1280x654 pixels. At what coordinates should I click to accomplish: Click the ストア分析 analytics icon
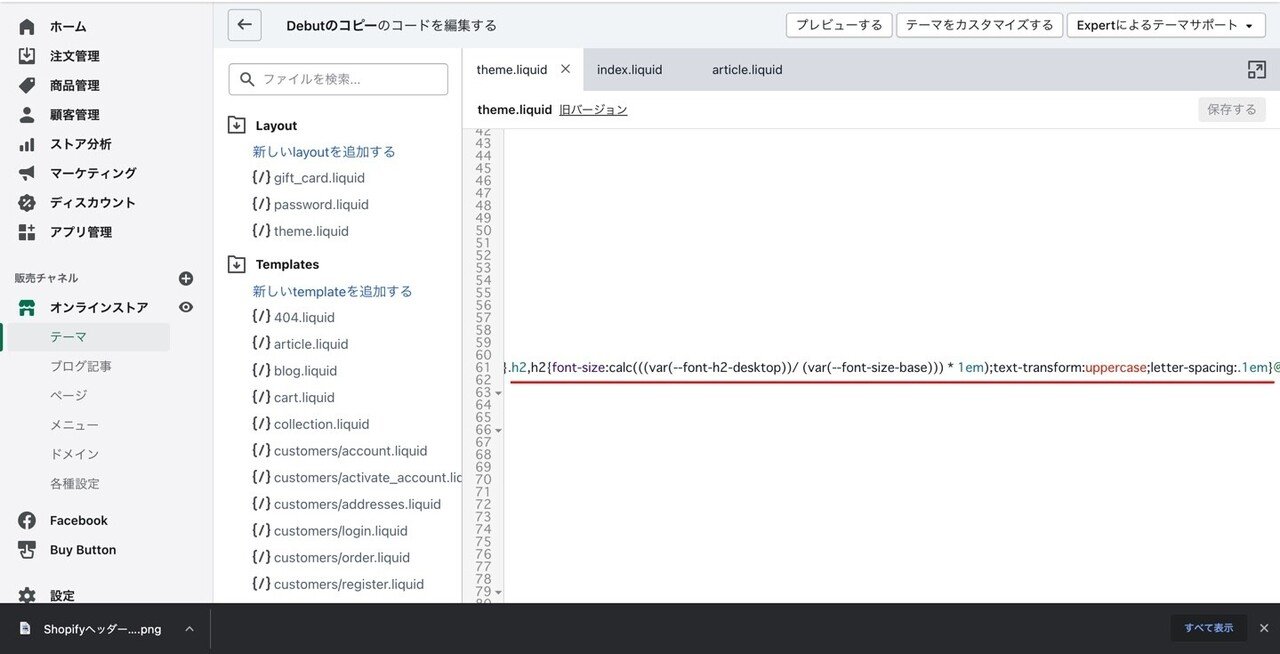25,143
